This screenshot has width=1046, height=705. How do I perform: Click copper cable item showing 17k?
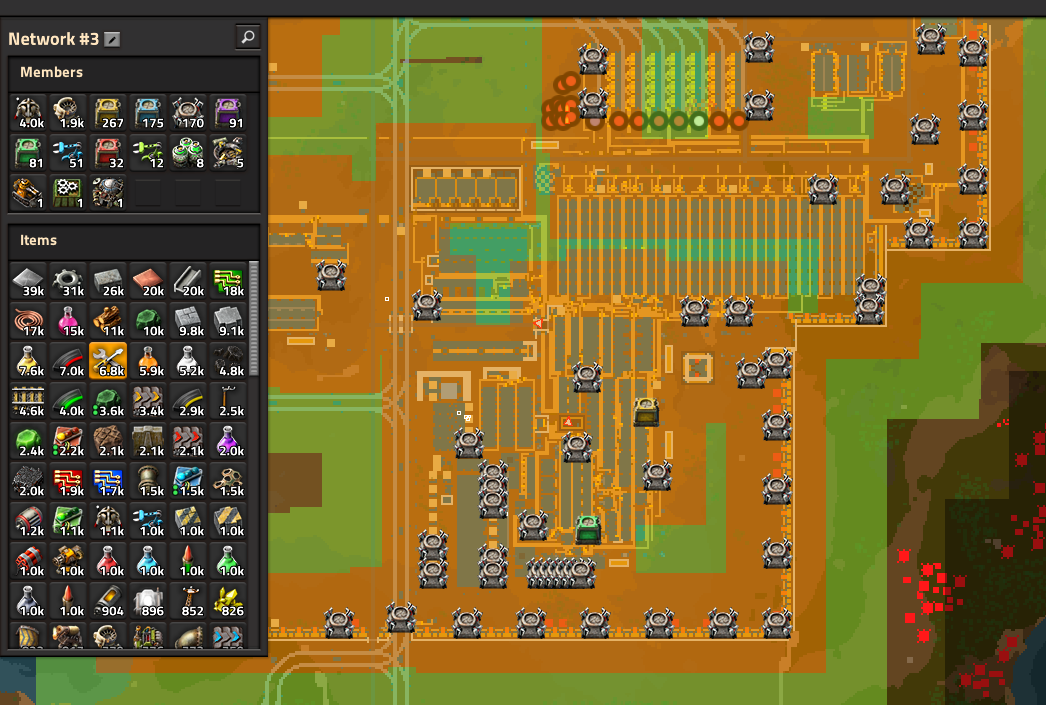(28, 321)
